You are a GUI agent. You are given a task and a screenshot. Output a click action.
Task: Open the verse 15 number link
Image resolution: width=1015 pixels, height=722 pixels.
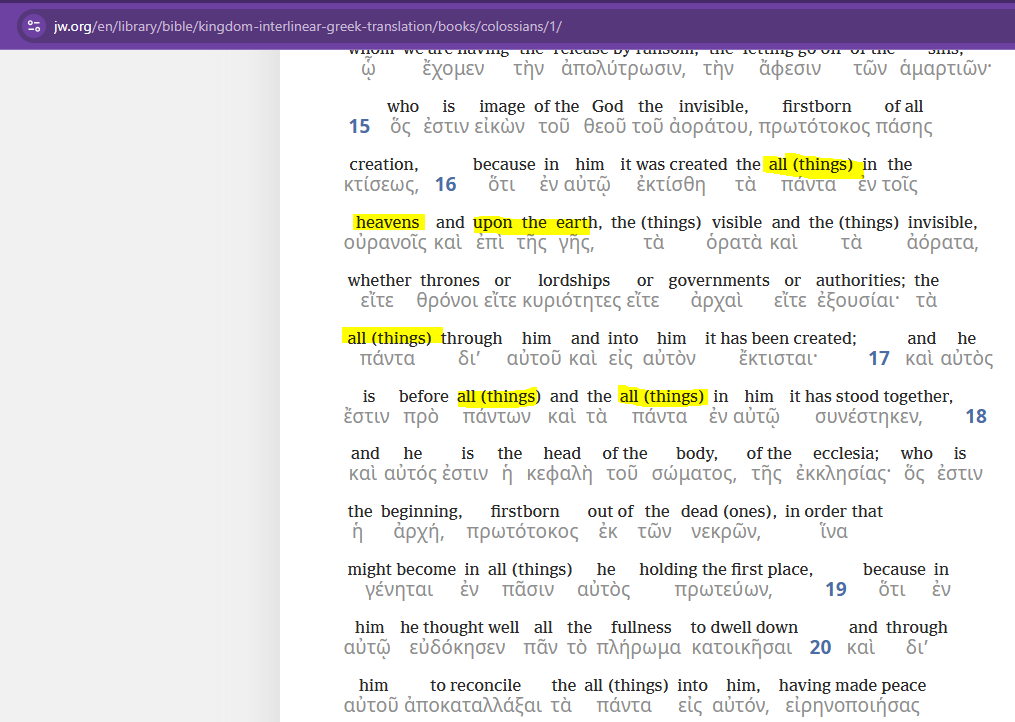click(x=359, y=127)
